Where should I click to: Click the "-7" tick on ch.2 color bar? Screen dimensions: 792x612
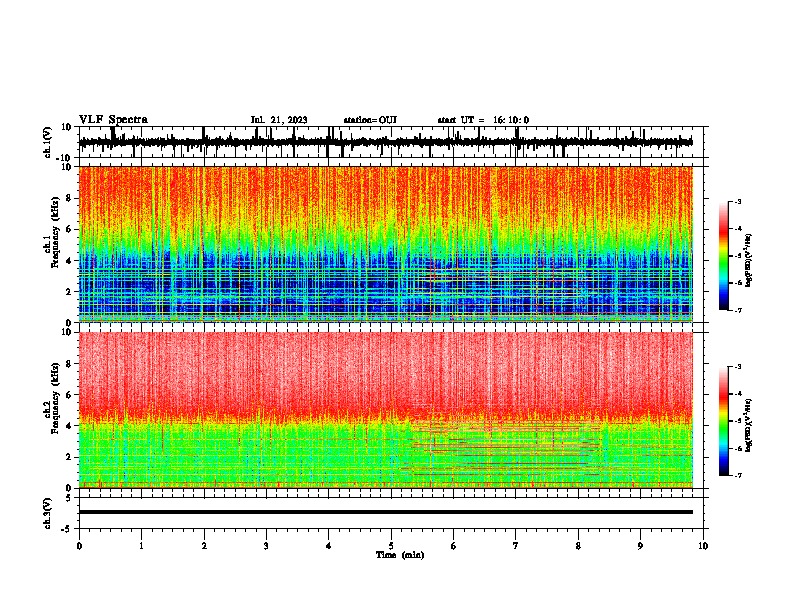click(737, 475)
